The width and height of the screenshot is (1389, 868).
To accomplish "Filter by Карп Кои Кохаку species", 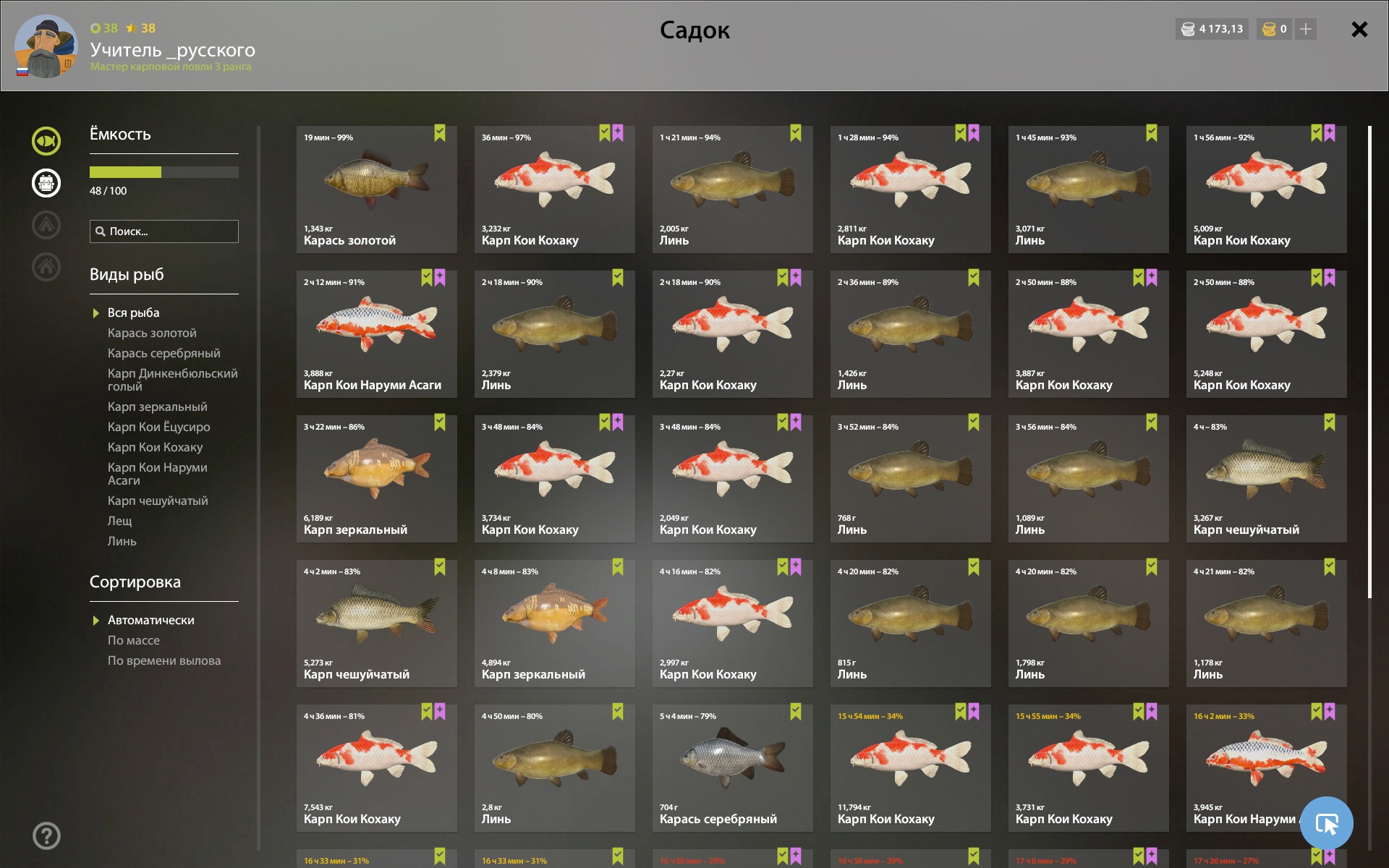I will coord(155,447).
